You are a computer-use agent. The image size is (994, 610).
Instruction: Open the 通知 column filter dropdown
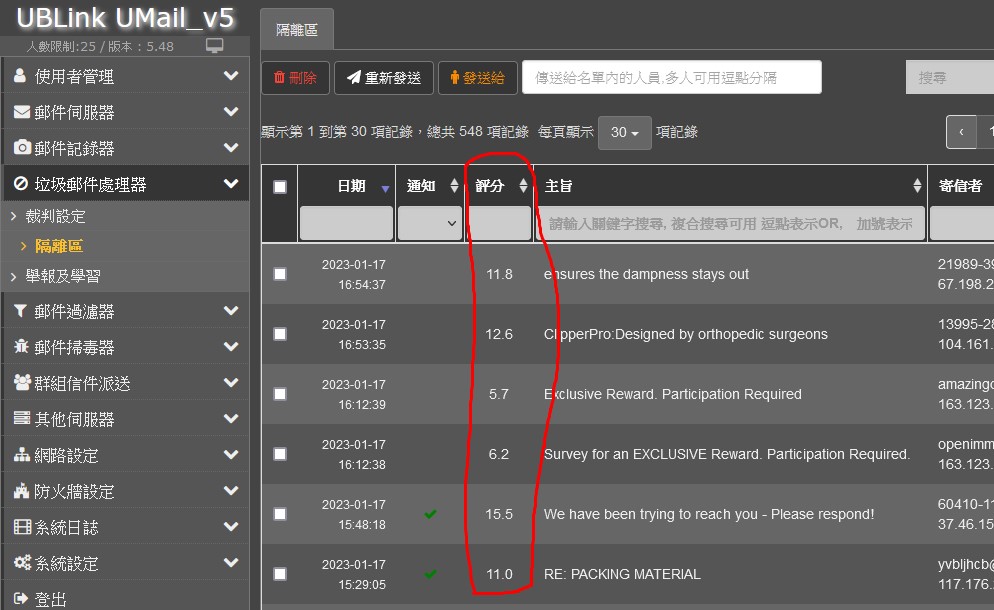click(429, 224)
